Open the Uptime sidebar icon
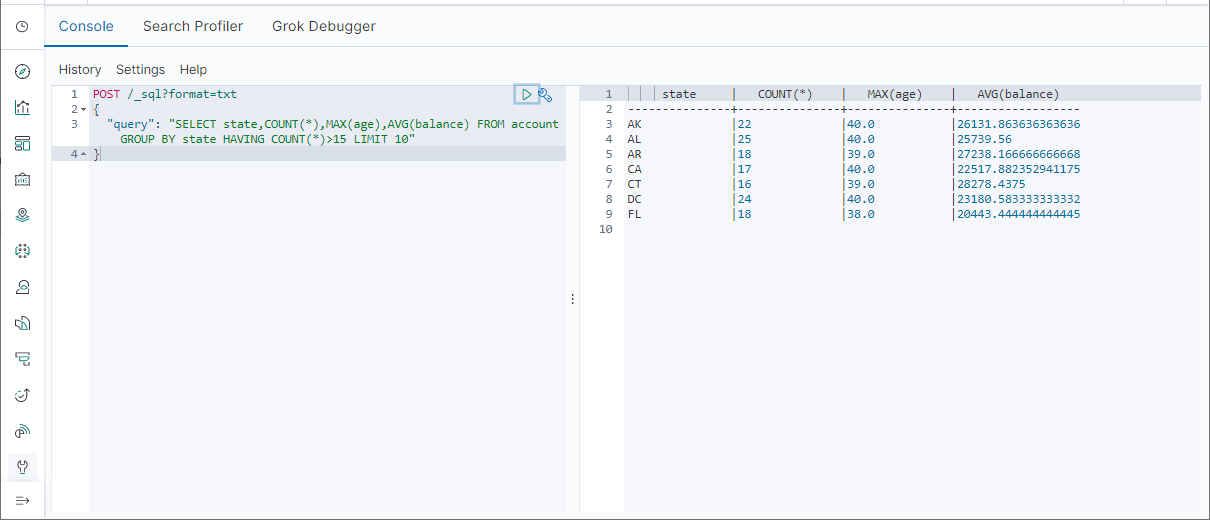Image resolution: width=1210 pixels, height=520 pixels. (x=22, y=395)
